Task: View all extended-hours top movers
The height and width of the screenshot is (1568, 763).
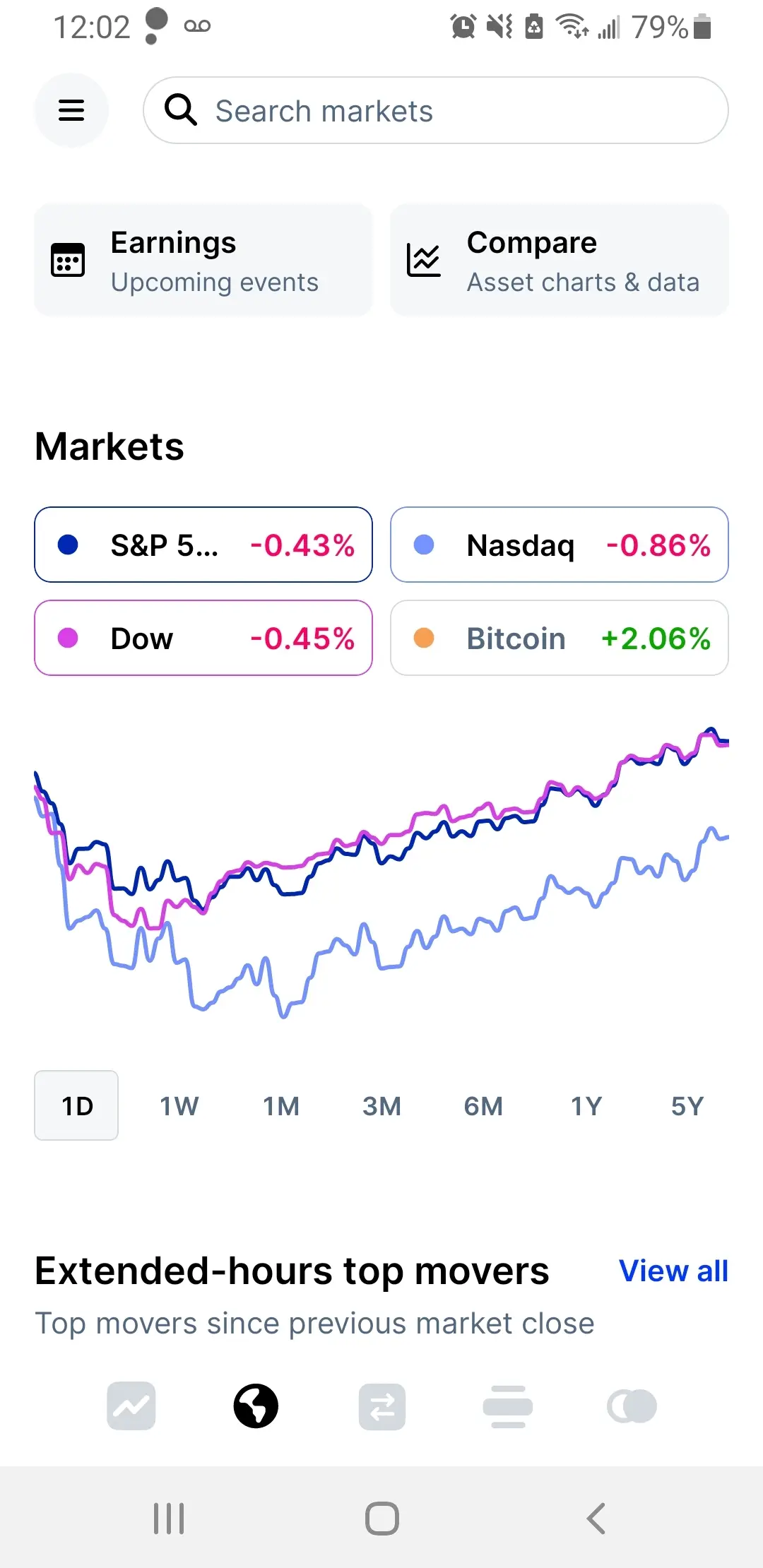Action: [x=673, y=1271]
